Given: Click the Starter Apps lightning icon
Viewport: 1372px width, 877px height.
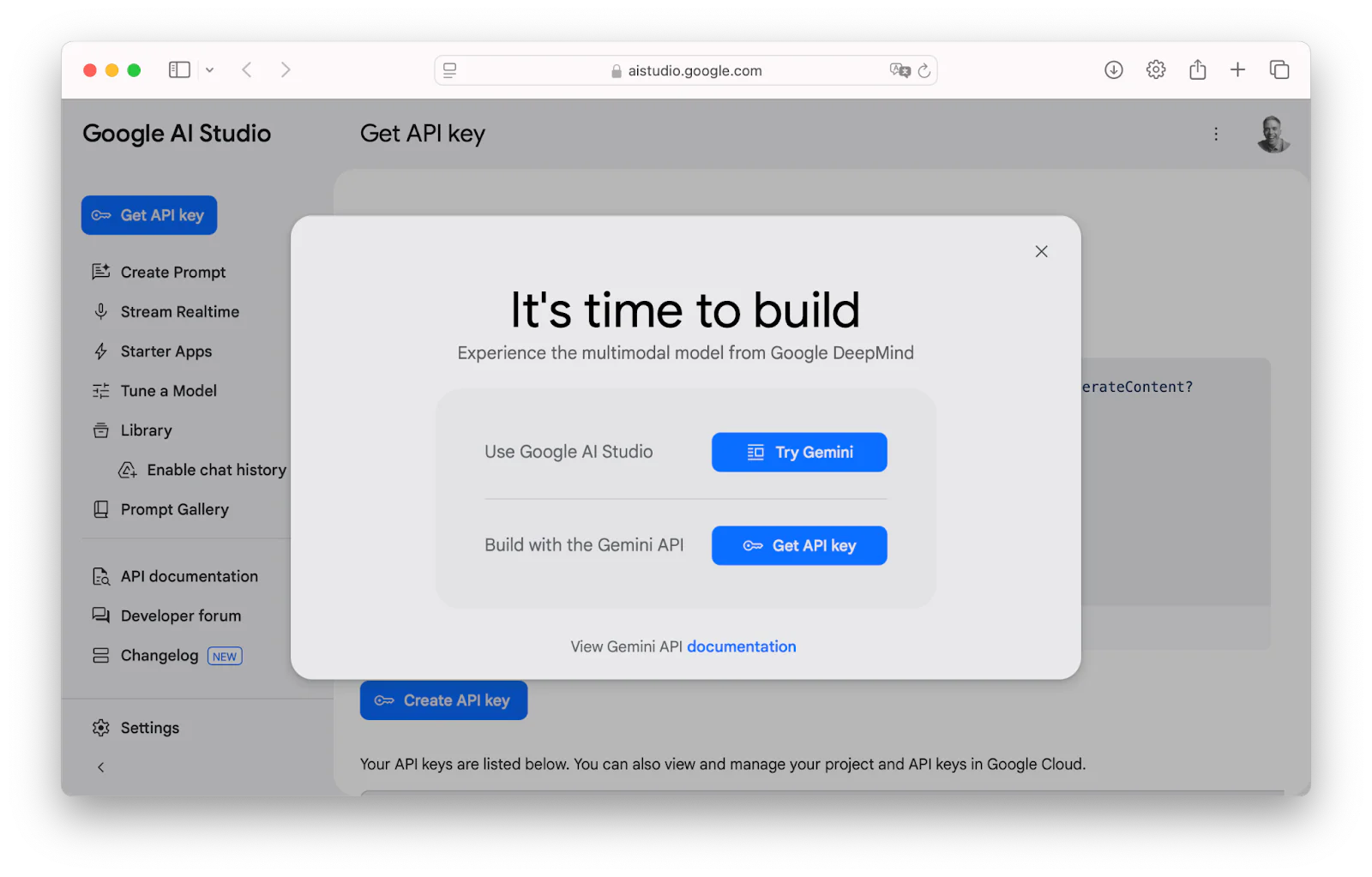Looking at the screenshot, I should point(101,351).
